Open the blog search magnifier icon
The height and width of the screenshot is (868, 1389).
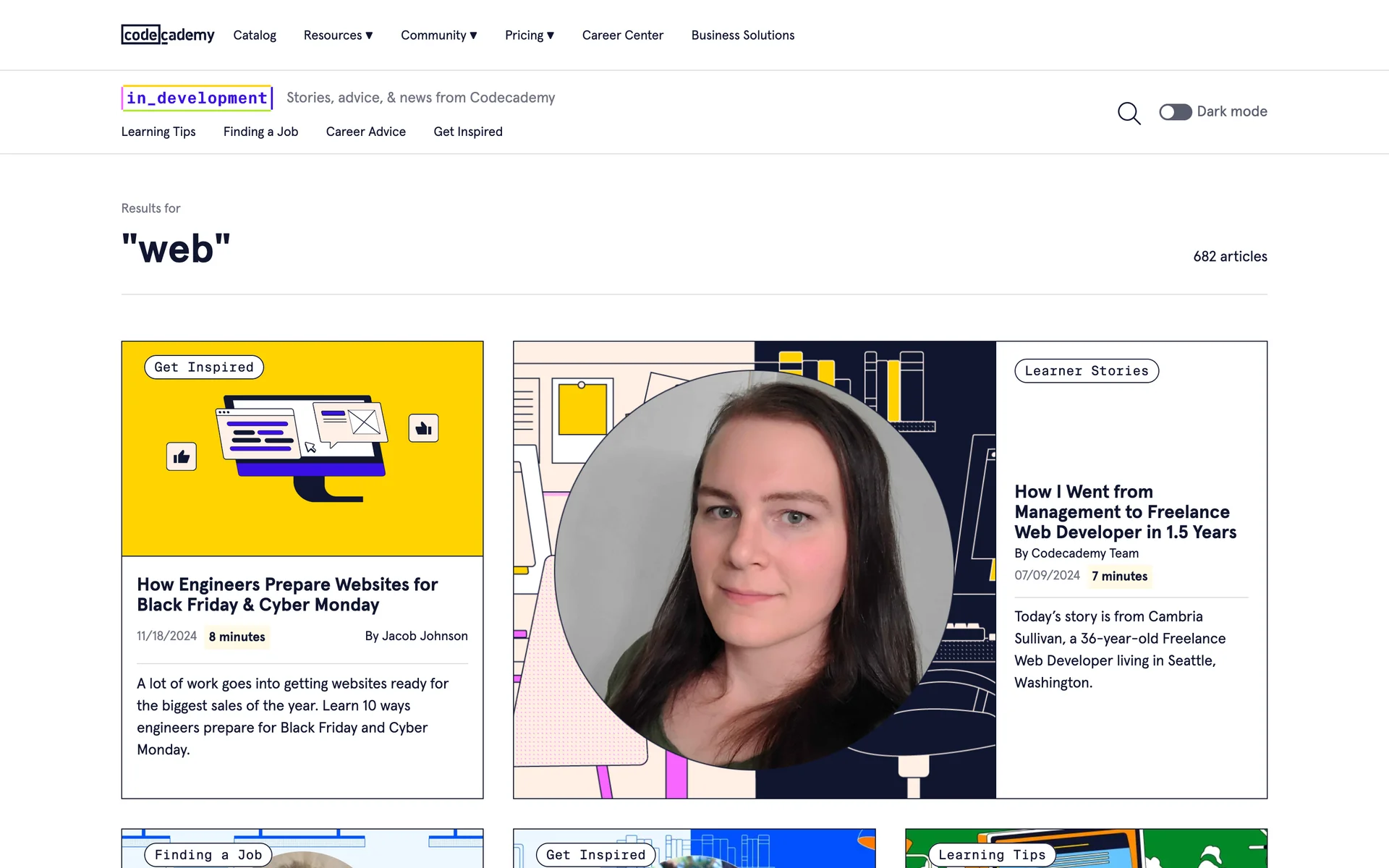1129,113
